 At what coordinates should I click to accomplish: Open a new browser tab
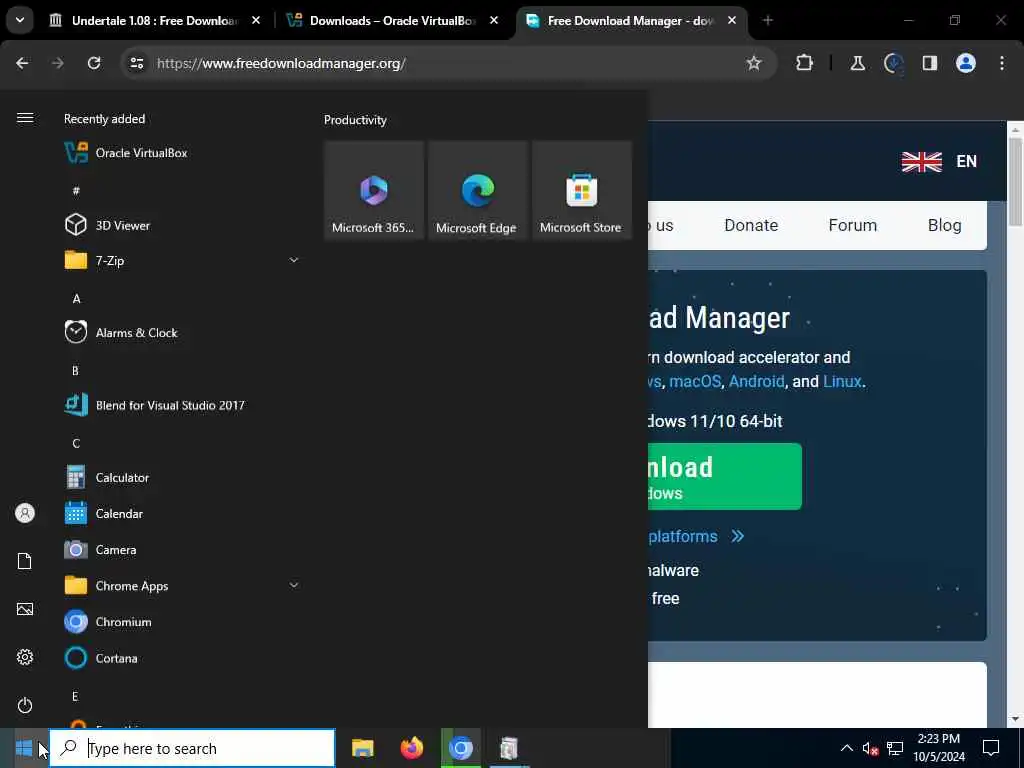pos(768,21)
